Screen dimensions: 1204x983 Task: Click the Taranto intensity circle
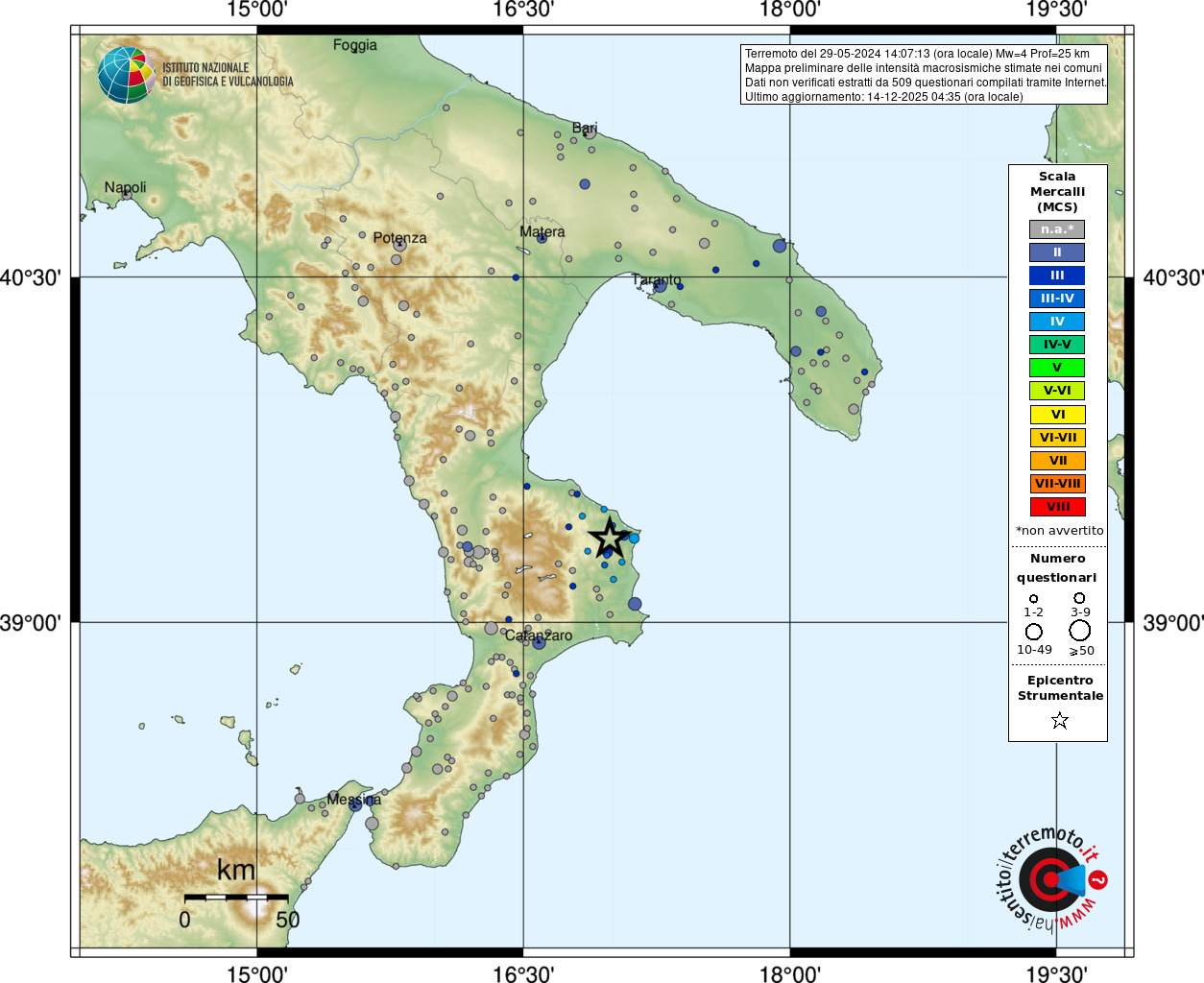(660, 285)
